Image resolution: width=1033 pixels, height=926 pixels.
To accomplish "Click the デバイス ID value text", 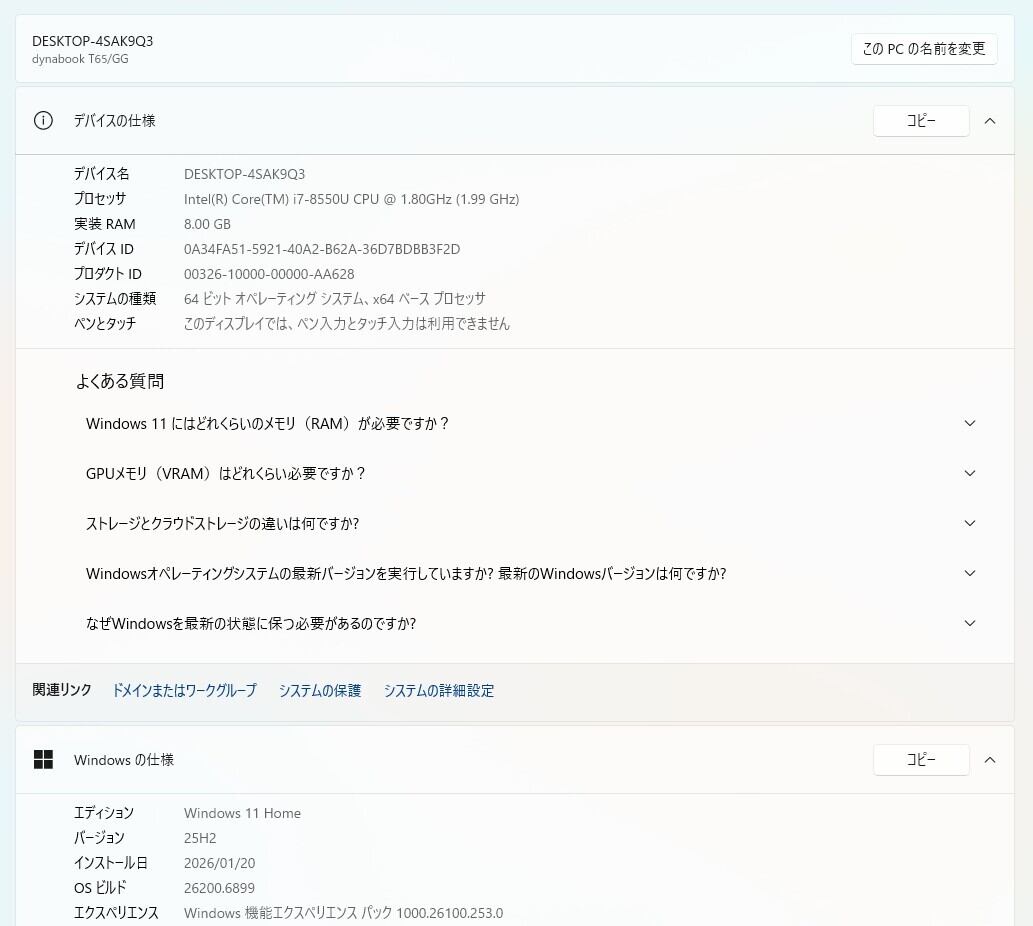I will tap(322, 249).
